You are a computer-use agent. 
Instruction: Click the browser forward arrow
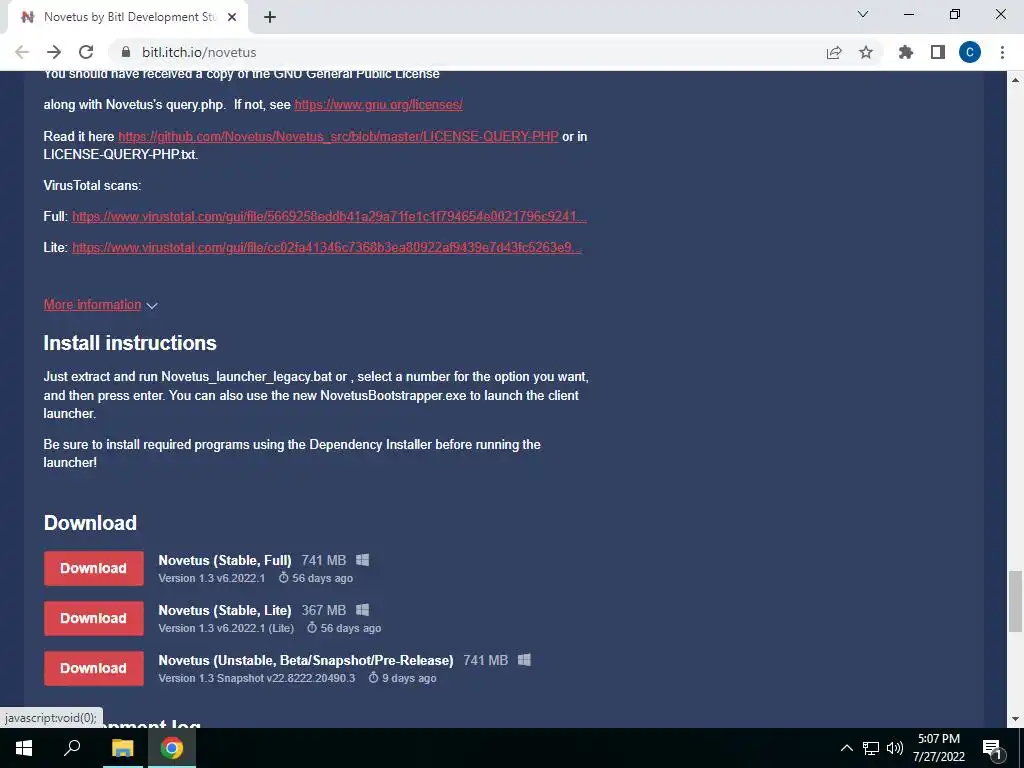54,52
